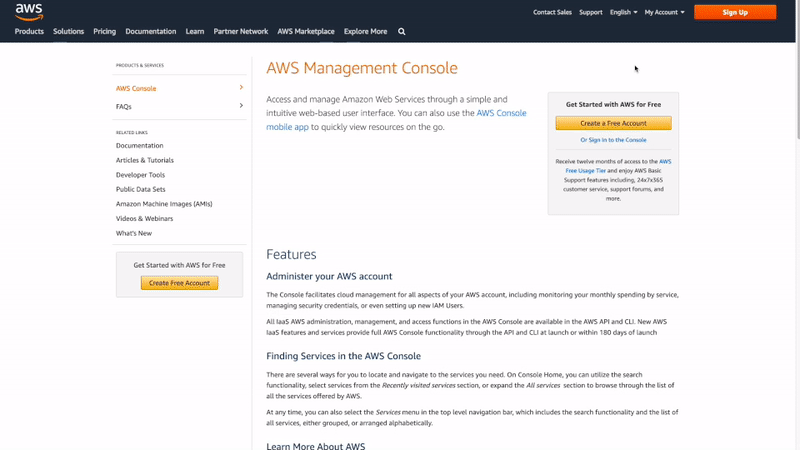This screenshot has width=800, height=450.
Task: Click the Features heading
Action: [x=291, y=254]
